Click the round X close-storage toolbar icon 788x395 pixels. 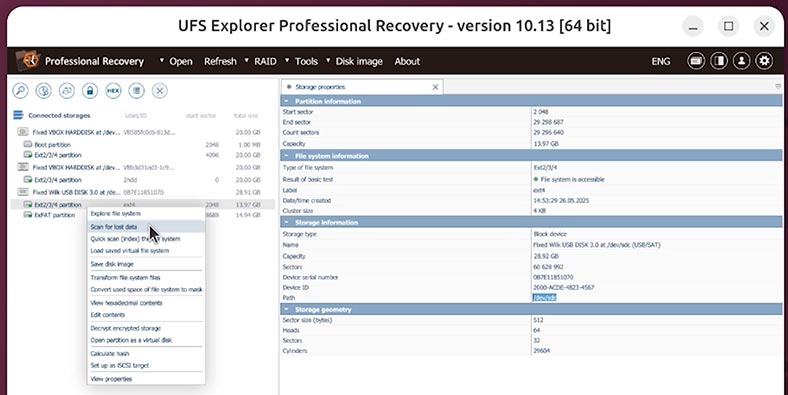click(x=160, y=91)
